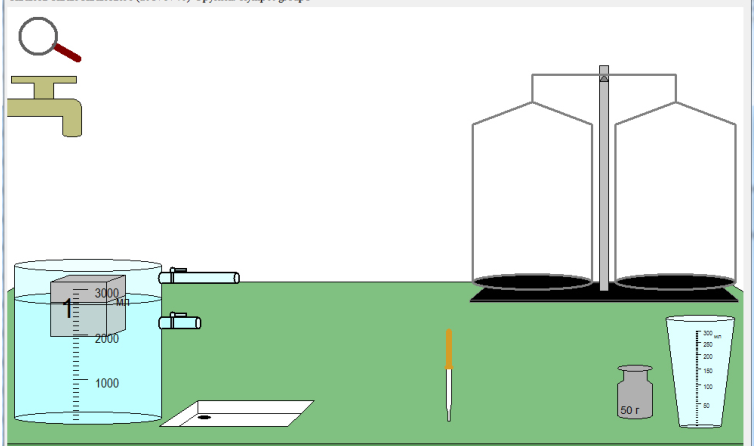Click the right pan of the balance scale
754x446 pixels.
click(x=675, y=282)
